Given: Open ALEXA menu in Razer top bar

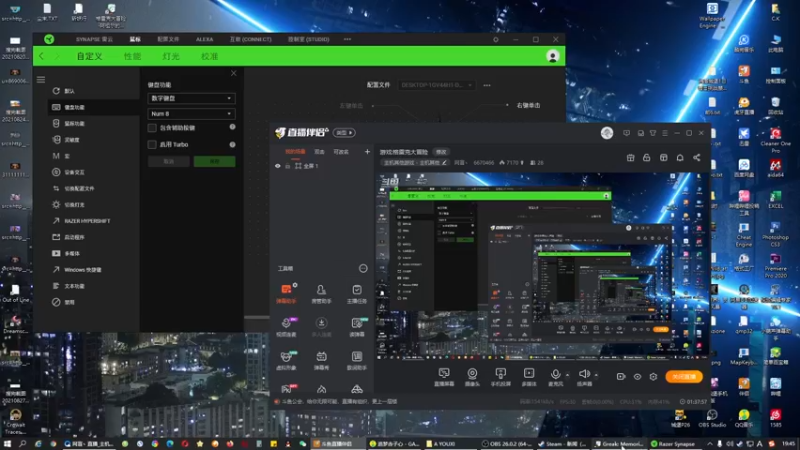Looking at the screenshot, I should click(205, 39).
